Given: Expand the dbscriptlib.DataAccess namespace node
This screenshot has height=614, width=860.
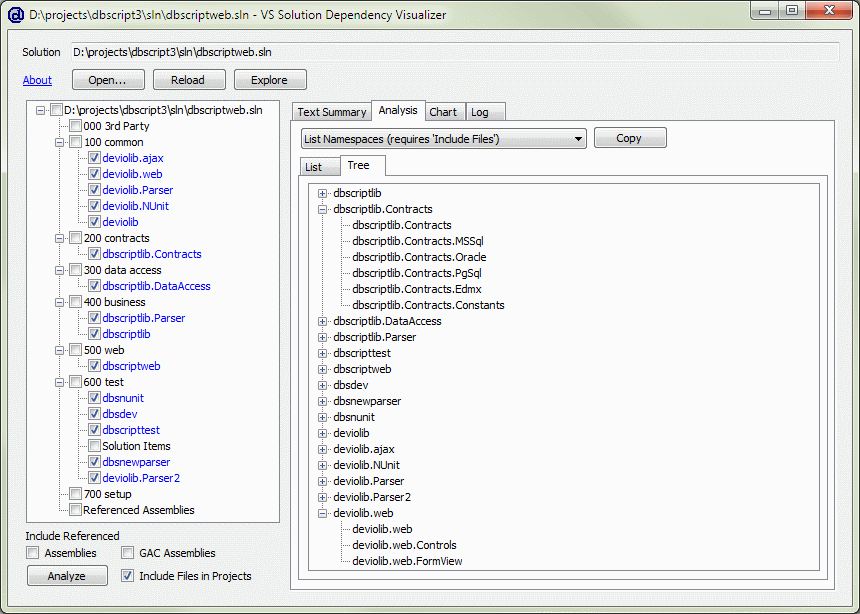Looking at the screenshot, I should (x=322, y=321).
